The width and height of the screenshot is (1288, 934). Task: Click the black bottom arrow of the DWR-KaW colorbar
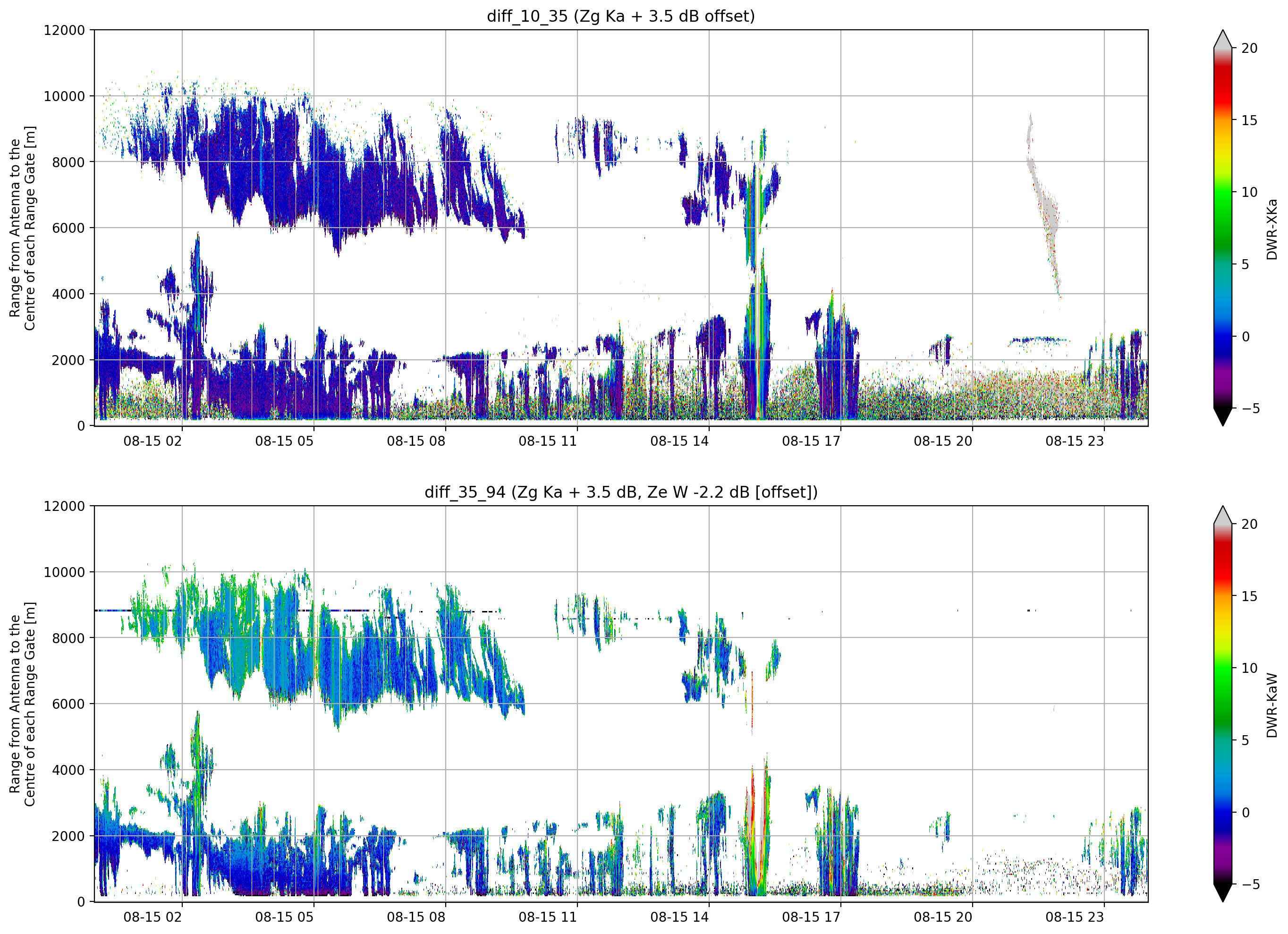tap(1223, 893)
